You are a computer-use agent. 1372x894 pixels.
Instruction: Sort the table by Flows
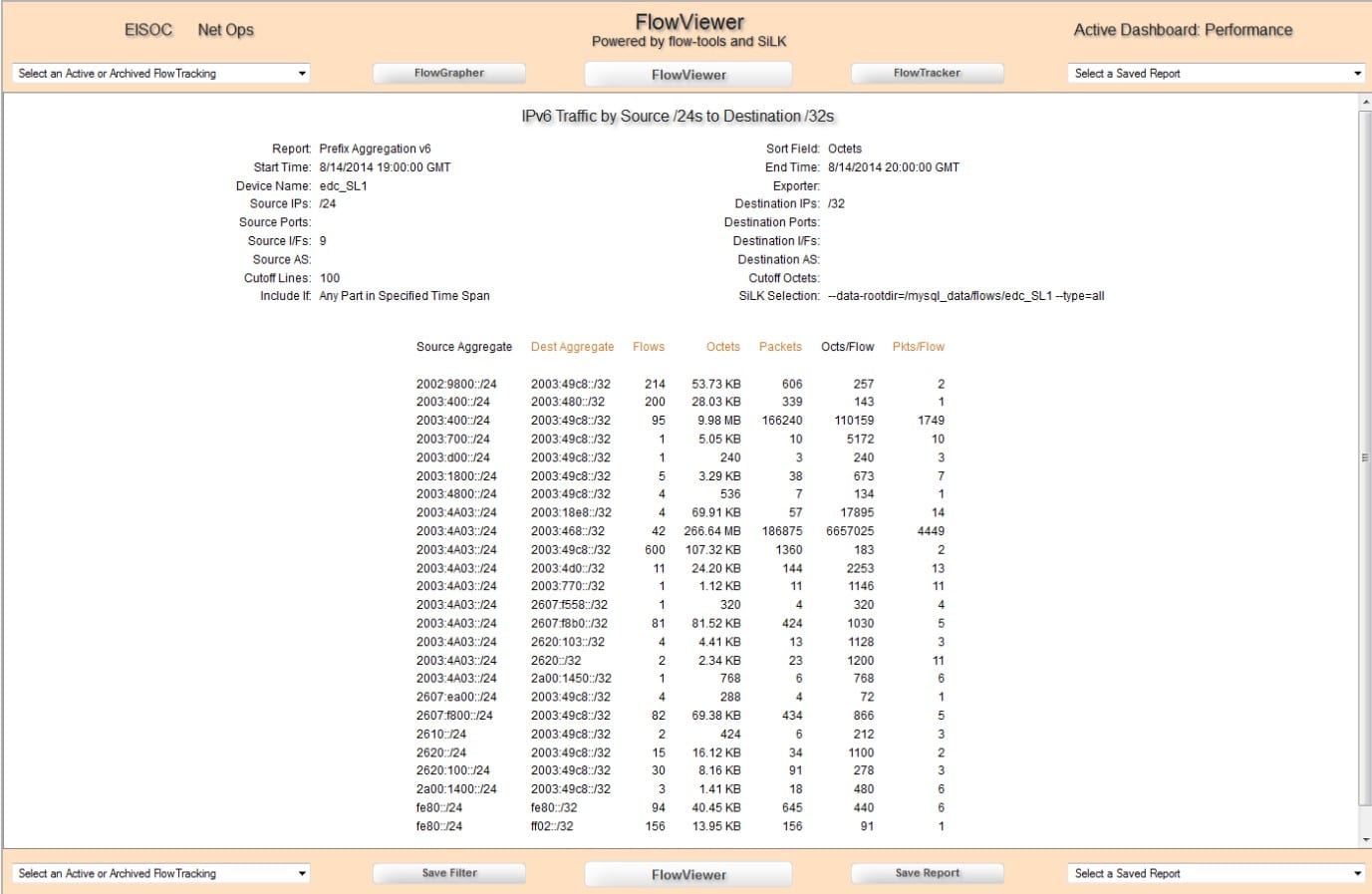[649, 346]
